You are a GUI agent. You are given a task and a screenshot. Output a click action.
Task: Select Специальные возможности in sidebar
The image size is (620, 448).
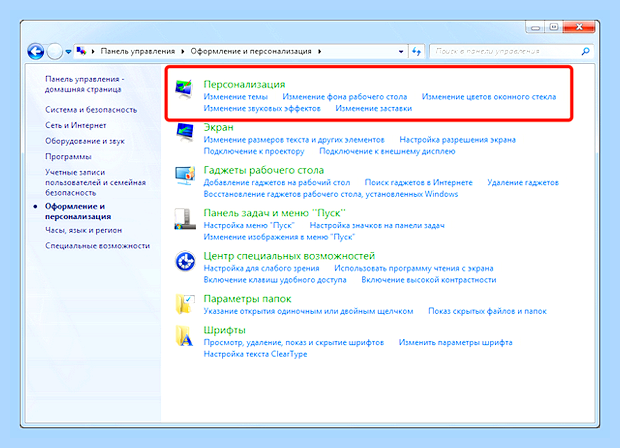tap(97, 246)
